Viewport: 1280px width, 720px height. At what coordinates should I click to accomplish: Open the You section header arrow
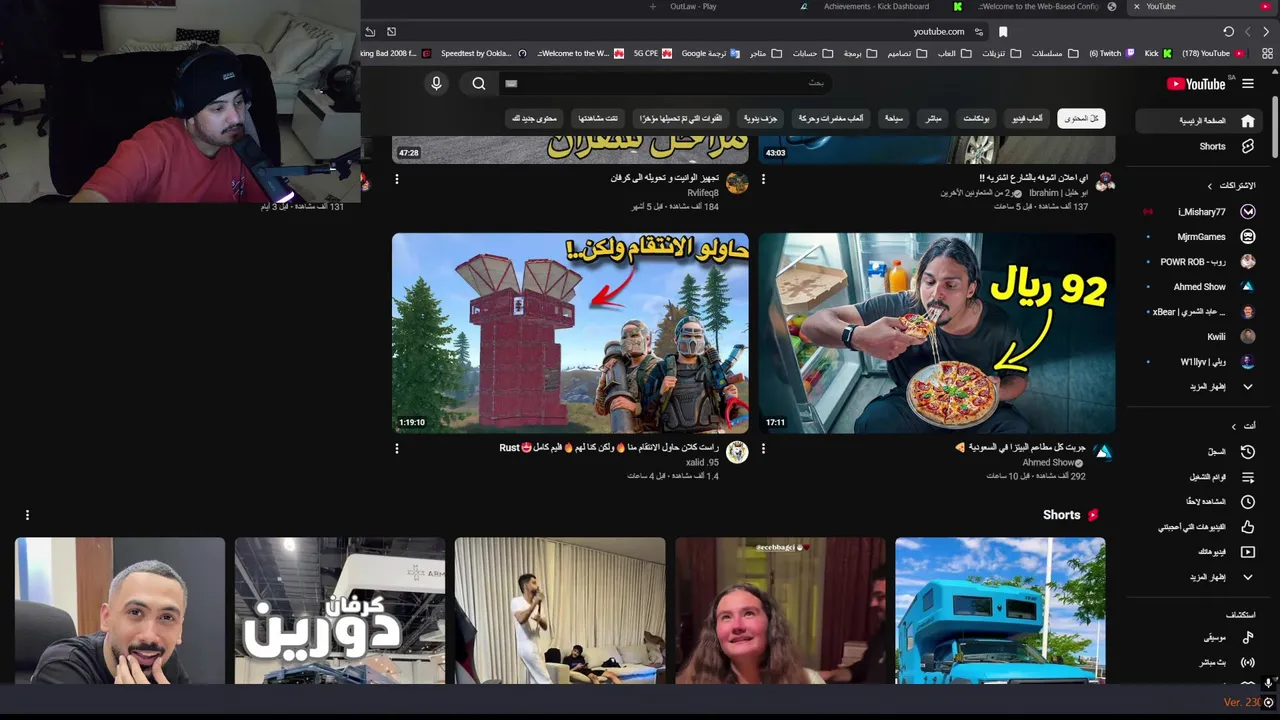pyautogui.click(x=1234, y=426)
